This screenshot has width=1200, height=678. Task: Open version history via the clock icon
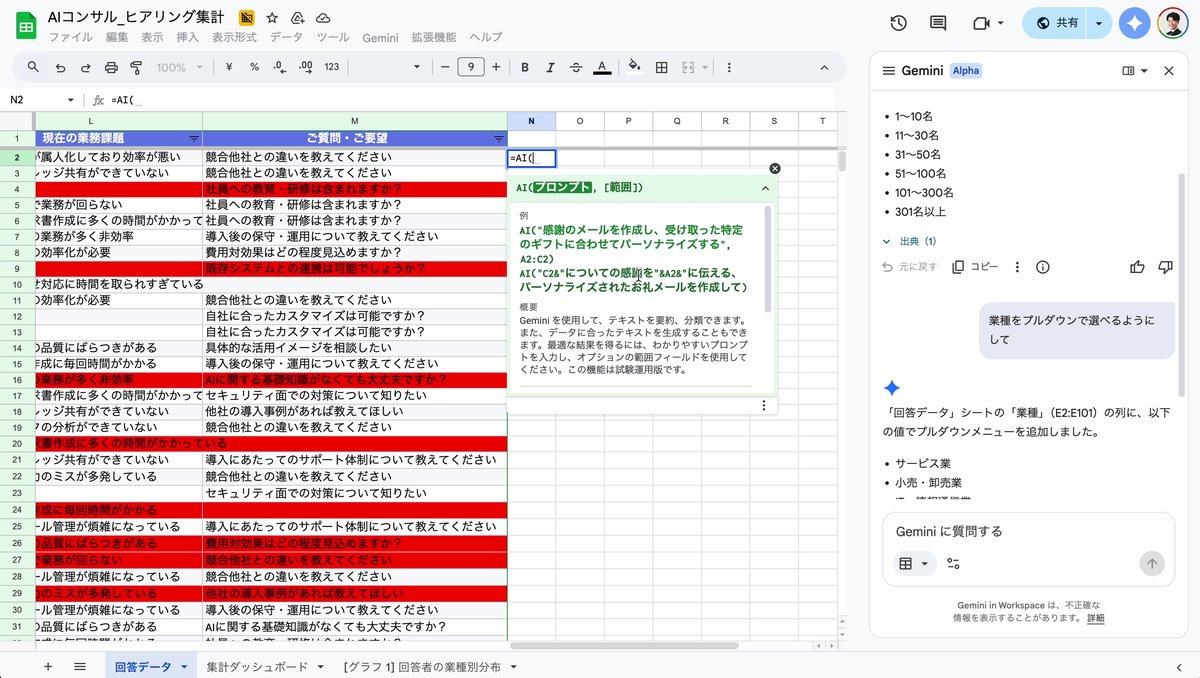tap(897, 22)
